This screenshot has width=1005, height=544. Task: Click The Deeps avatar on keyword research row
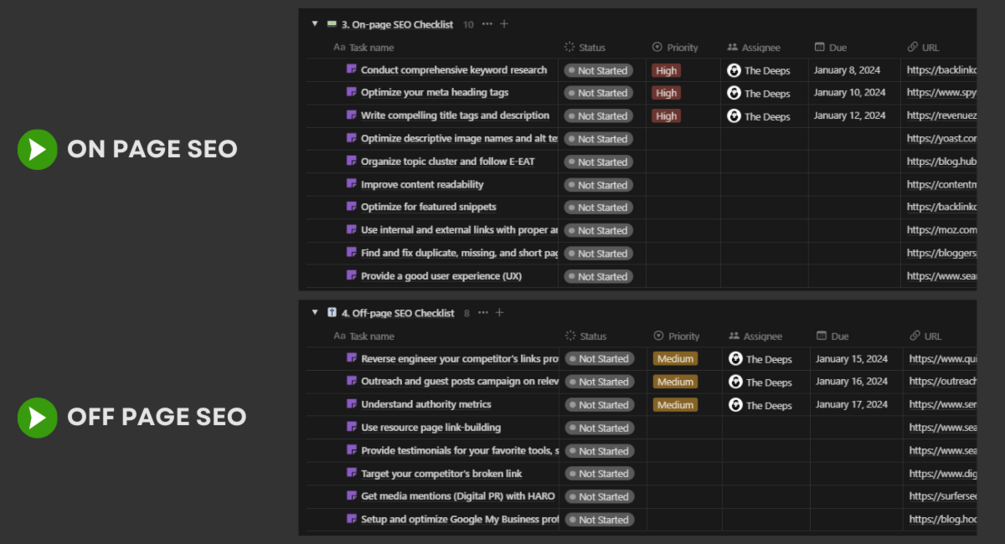734,70
